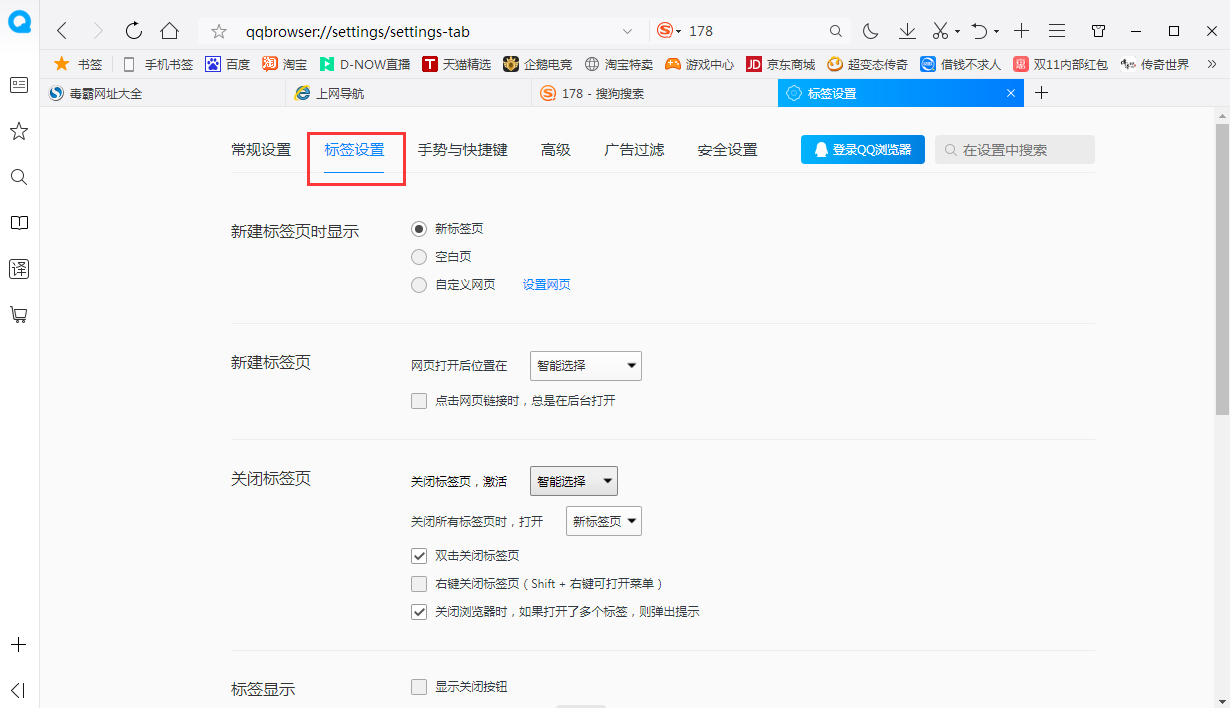This screenshot has width=1230, height=708.
Task: Open the address bar history dropdown arrow
Action: pos(627,31)
